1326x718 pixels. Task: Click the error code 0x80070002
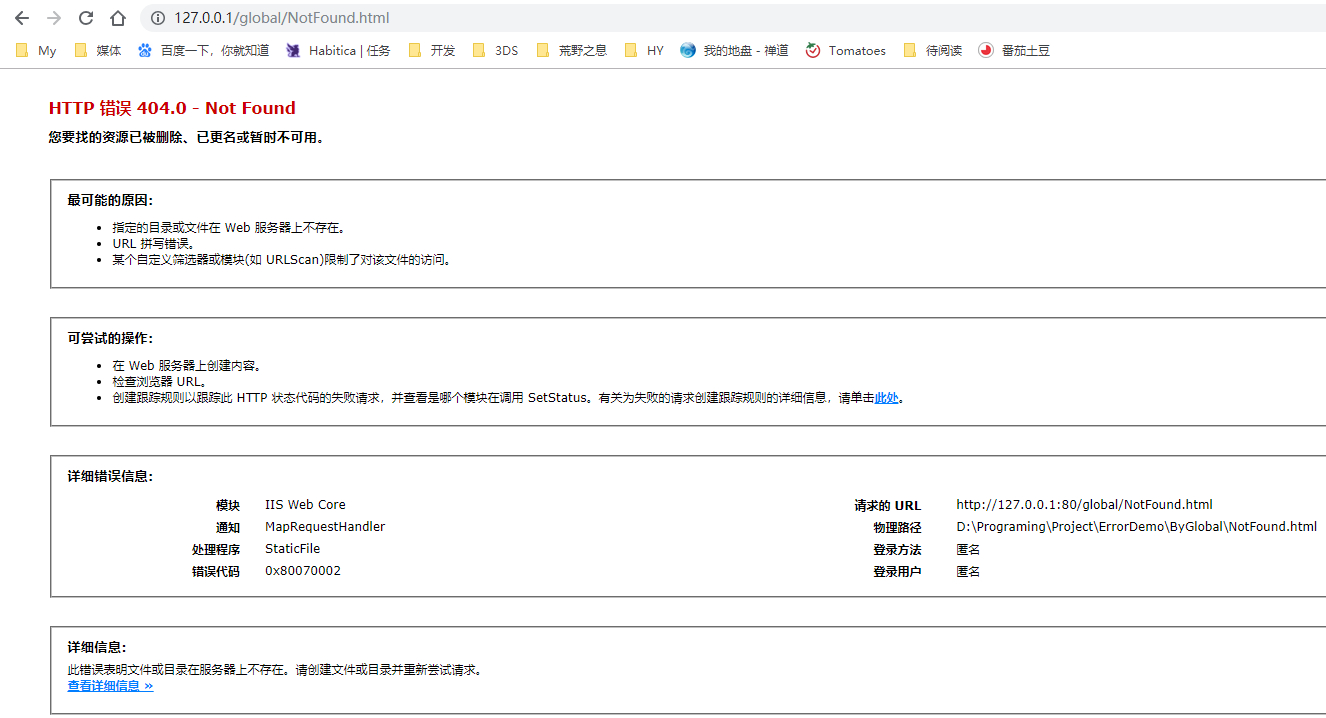click(302, 571)
